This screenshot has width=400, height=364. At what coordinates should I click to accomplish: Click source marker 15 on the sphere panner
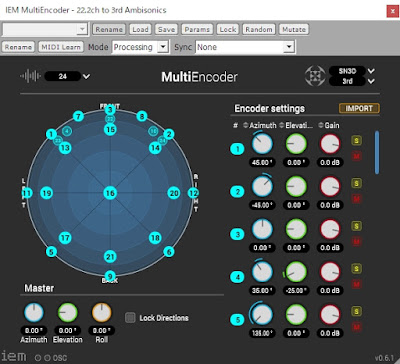click(110, 129)
